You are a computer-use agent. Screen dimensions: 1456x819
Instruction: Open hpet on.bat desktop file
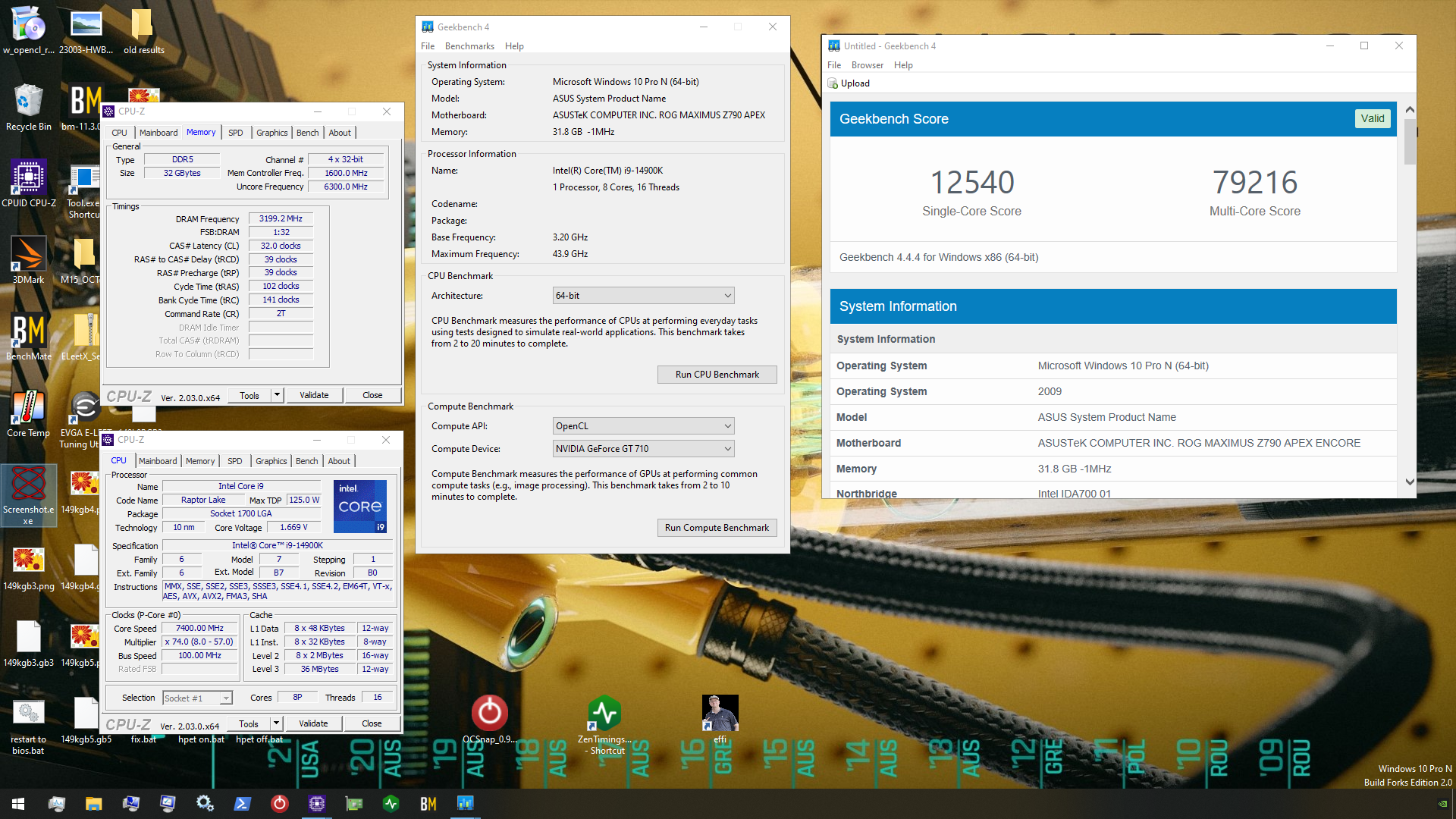pos(201,739)
